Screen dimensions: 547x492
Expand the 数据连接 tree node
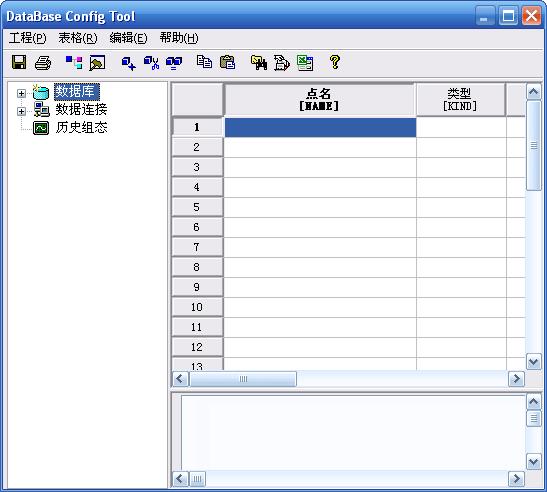[21, 111]
